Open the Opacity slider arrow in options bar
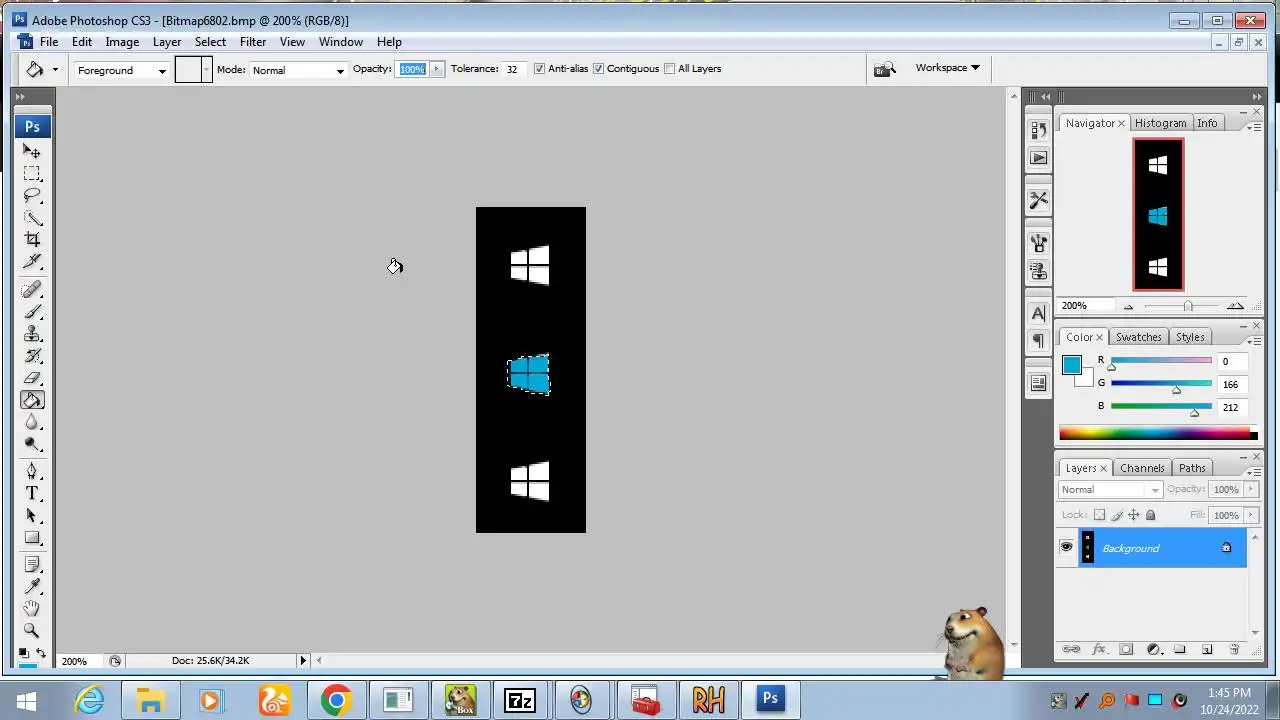This screenshot has width=1280, height=720. (436, 69)
